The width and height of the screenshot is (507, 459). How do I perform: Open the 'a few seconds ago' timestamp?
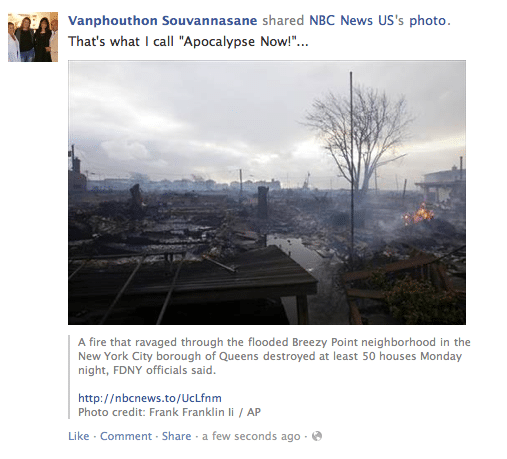pos(251,436)
